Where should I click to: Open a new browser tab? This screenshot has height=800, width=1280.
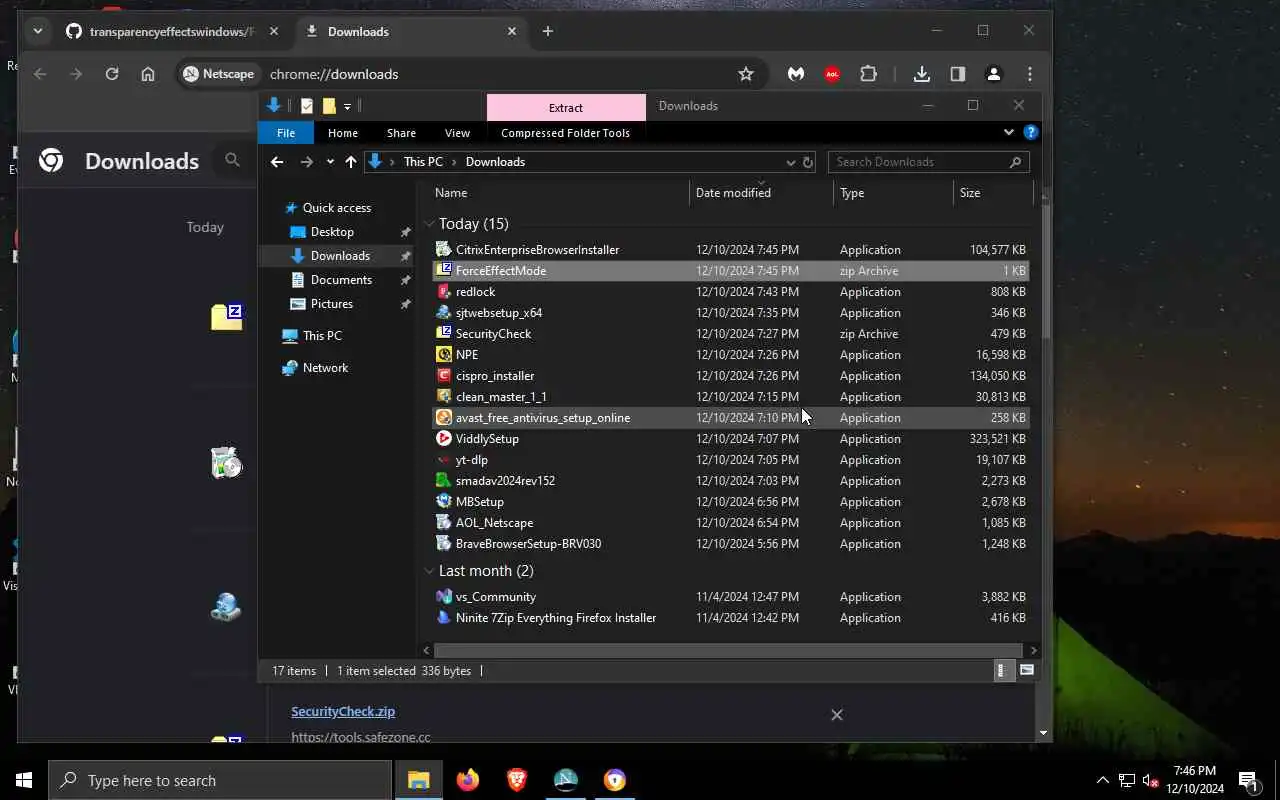pos(547,31)
